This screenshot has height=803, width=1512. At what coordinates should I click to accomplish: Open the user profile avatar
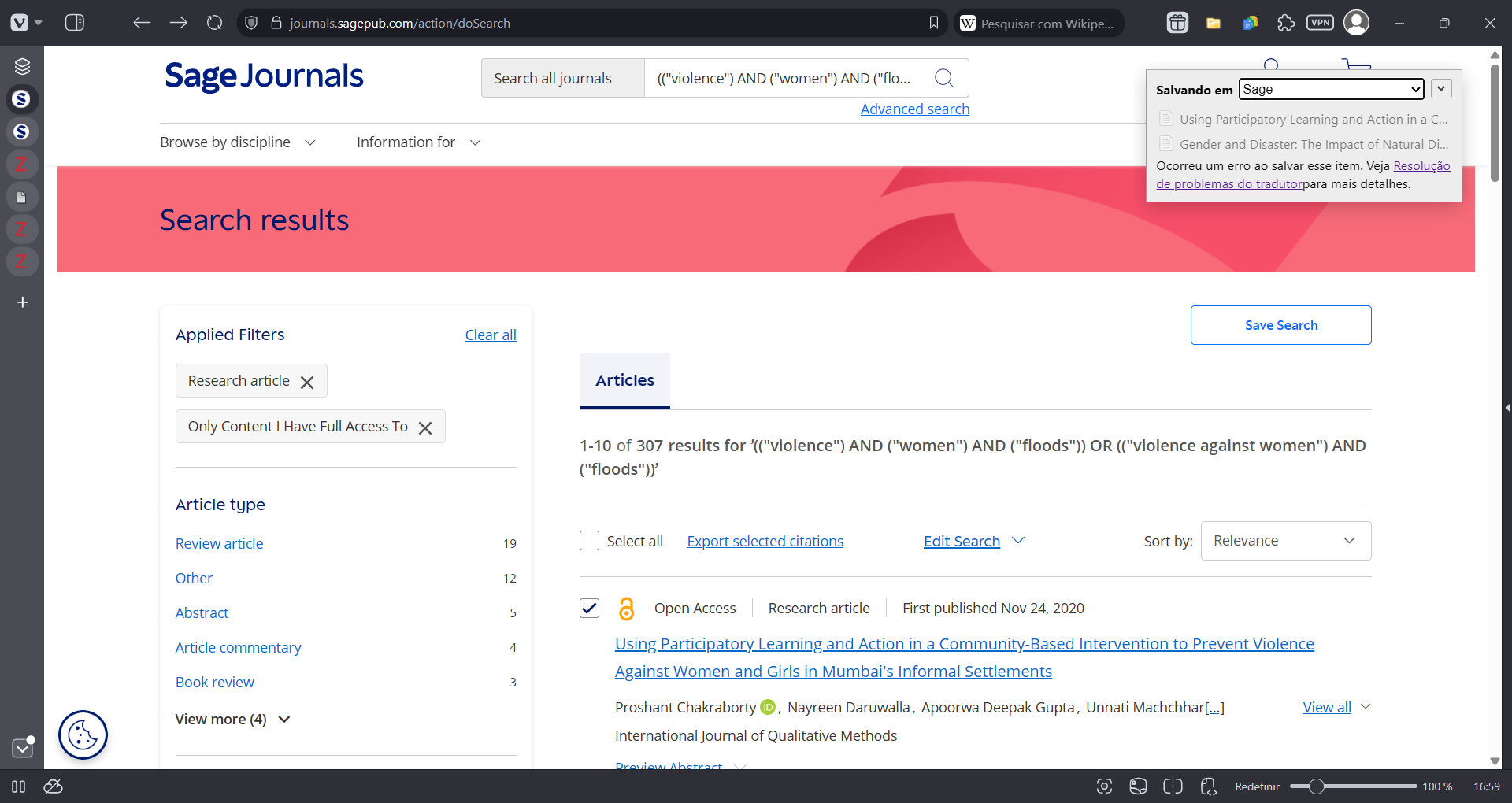pos(1356,23)
